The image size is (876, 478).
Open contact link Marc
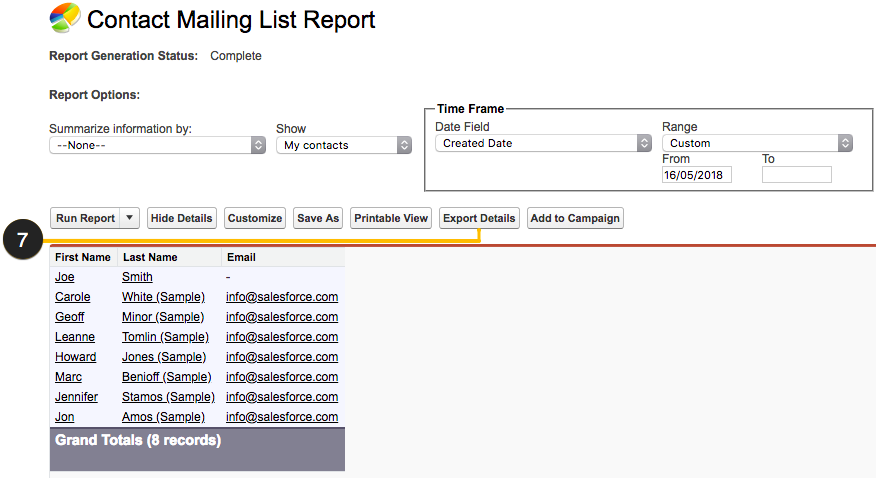coord(69,377)
